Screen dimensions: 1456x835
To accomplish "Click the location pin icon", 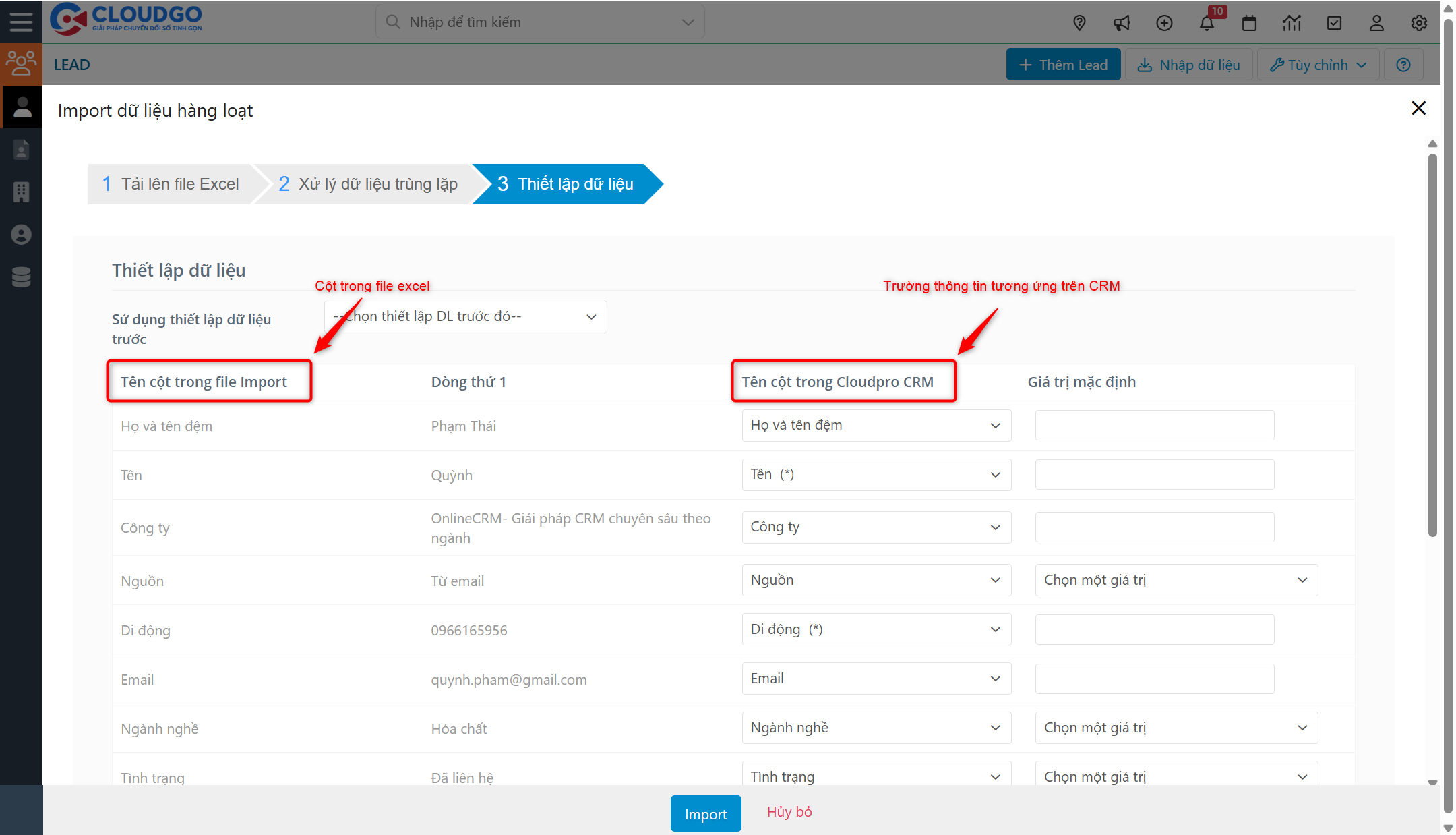I will pyautogui.click(x=1079, y=24).
